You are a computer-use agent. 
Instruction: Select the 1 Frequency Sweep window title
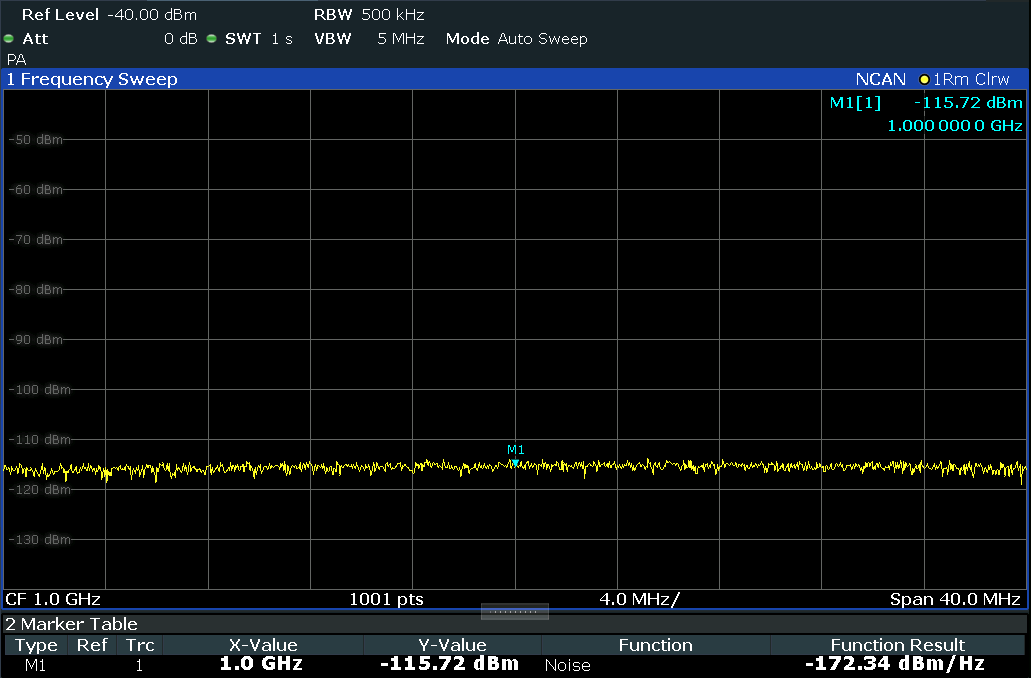coord(92,79)
